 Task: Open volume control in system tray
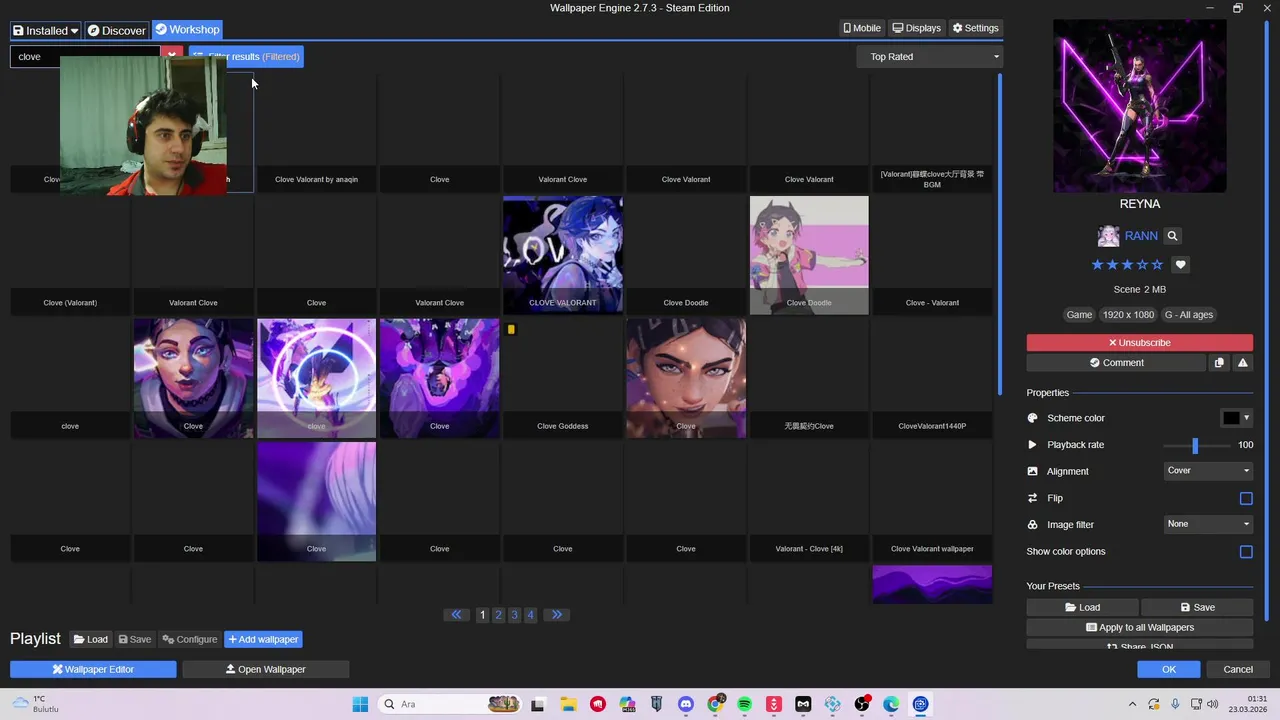(1211, 704)
